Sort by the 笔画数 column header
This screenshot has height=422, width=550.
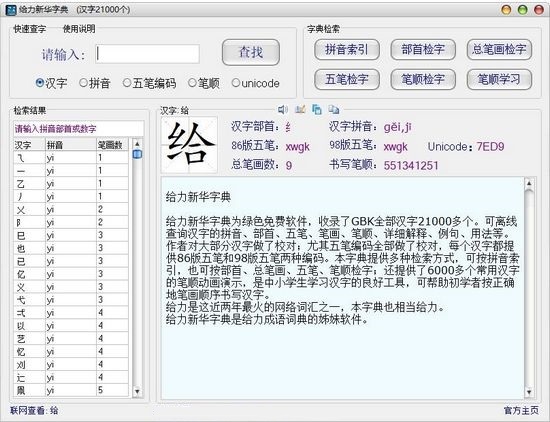112,145
